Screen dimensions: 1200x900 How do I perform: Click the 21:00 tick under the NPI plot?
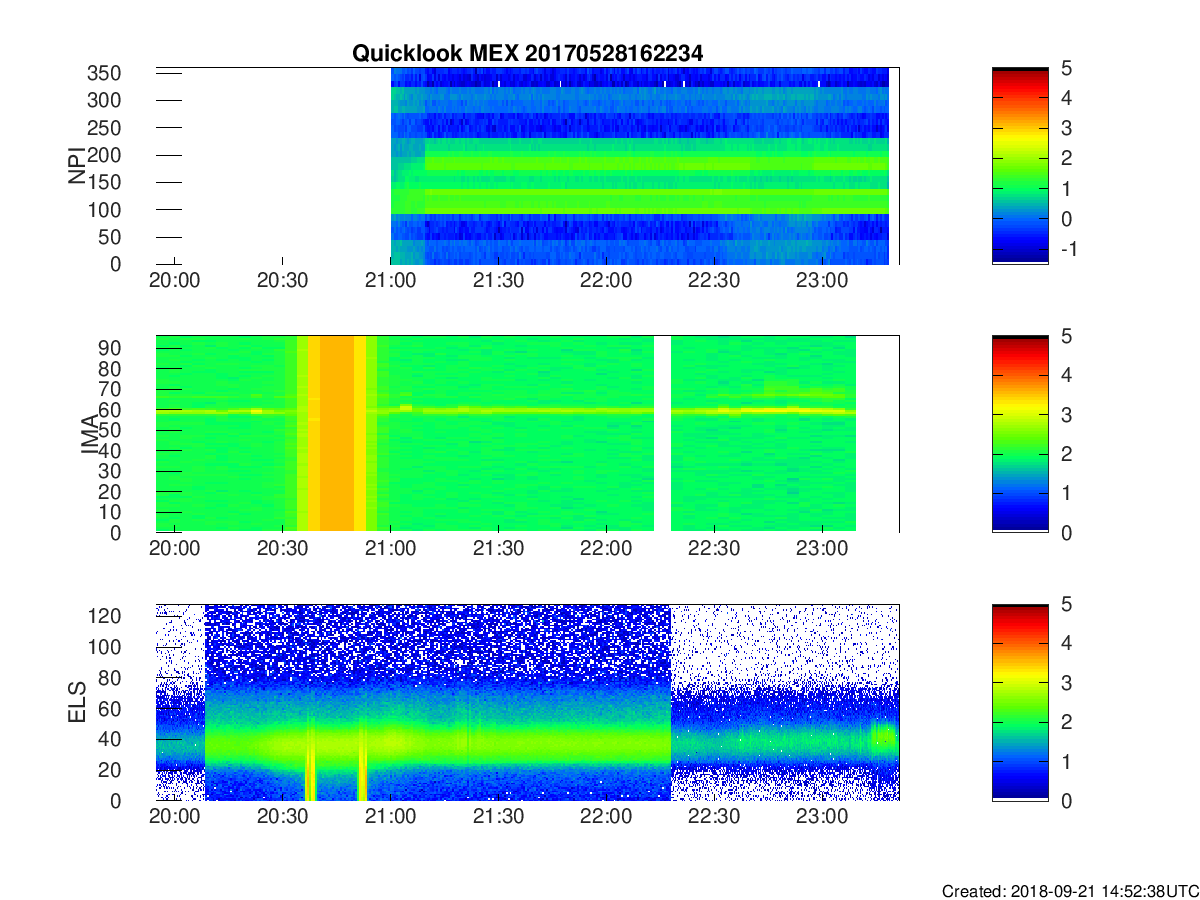pyautogui.click(x=391, y=282)
